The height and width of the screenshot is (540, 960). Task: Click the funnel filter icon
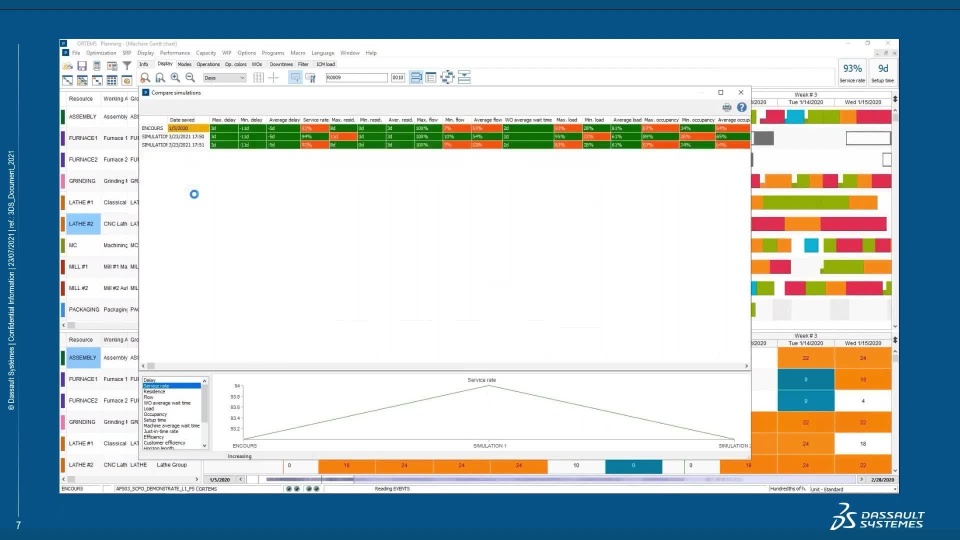tap(127, 66)
